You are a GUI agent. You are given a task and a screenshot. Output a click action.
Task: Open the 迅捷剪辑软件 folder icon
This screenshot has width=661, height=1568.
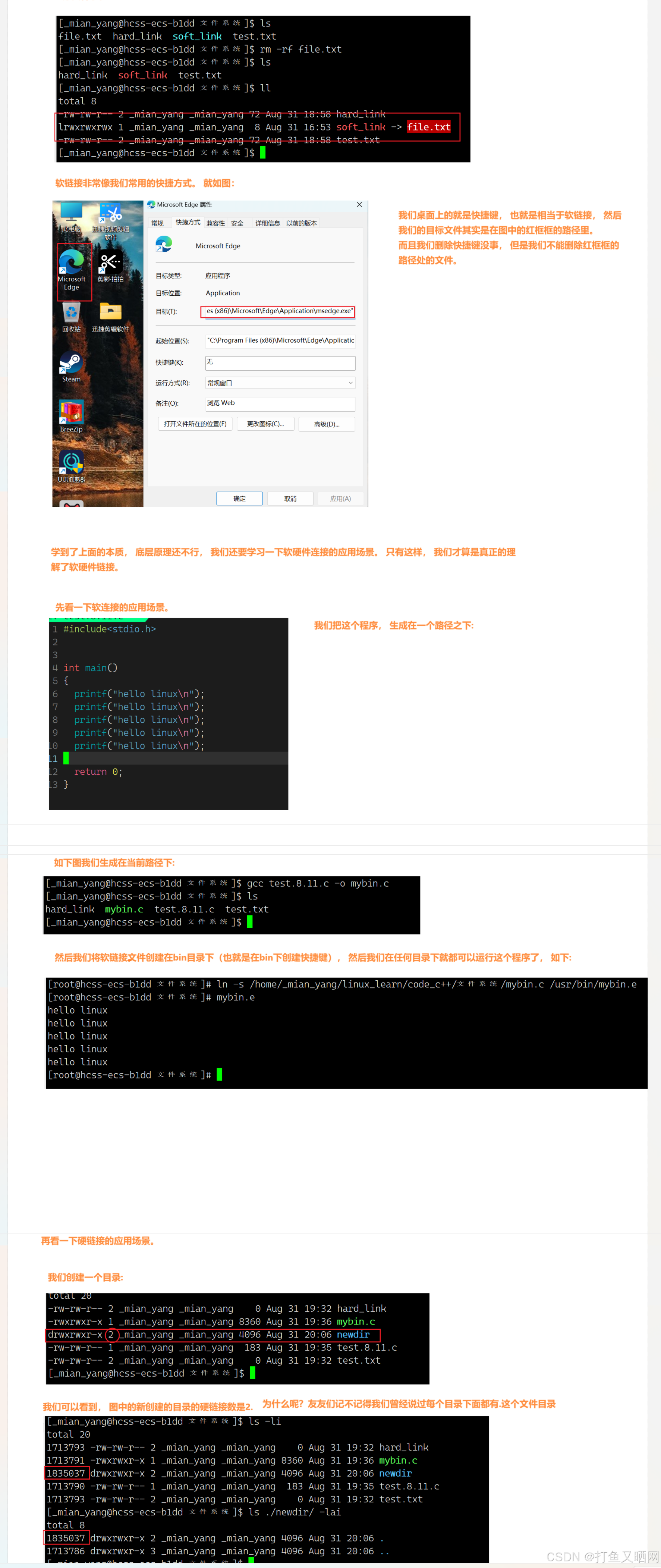[x=111, y=317]
